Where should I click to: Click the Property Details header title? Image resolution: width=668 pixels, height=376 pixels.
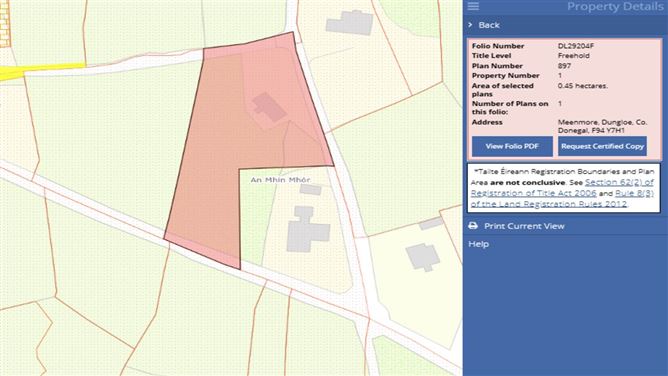[615, 6]
